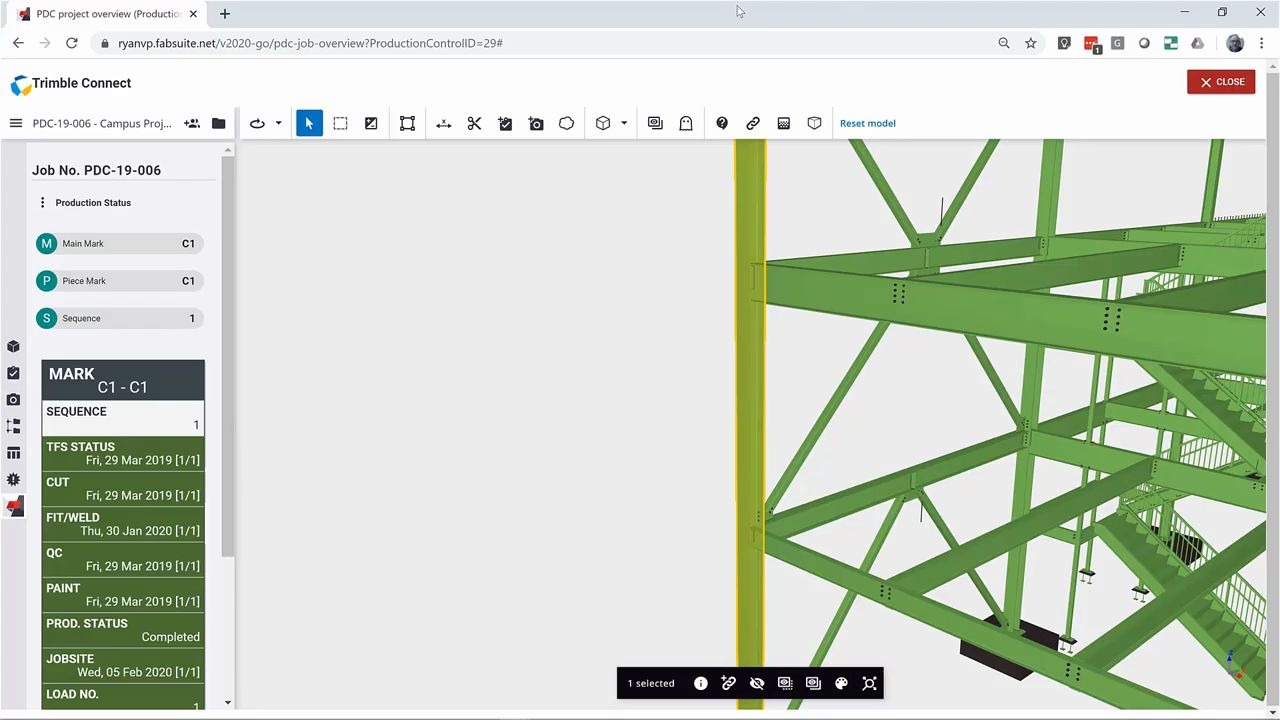
Task: Open the color palette on the selection bar
Action: click(x=841, y=683)
